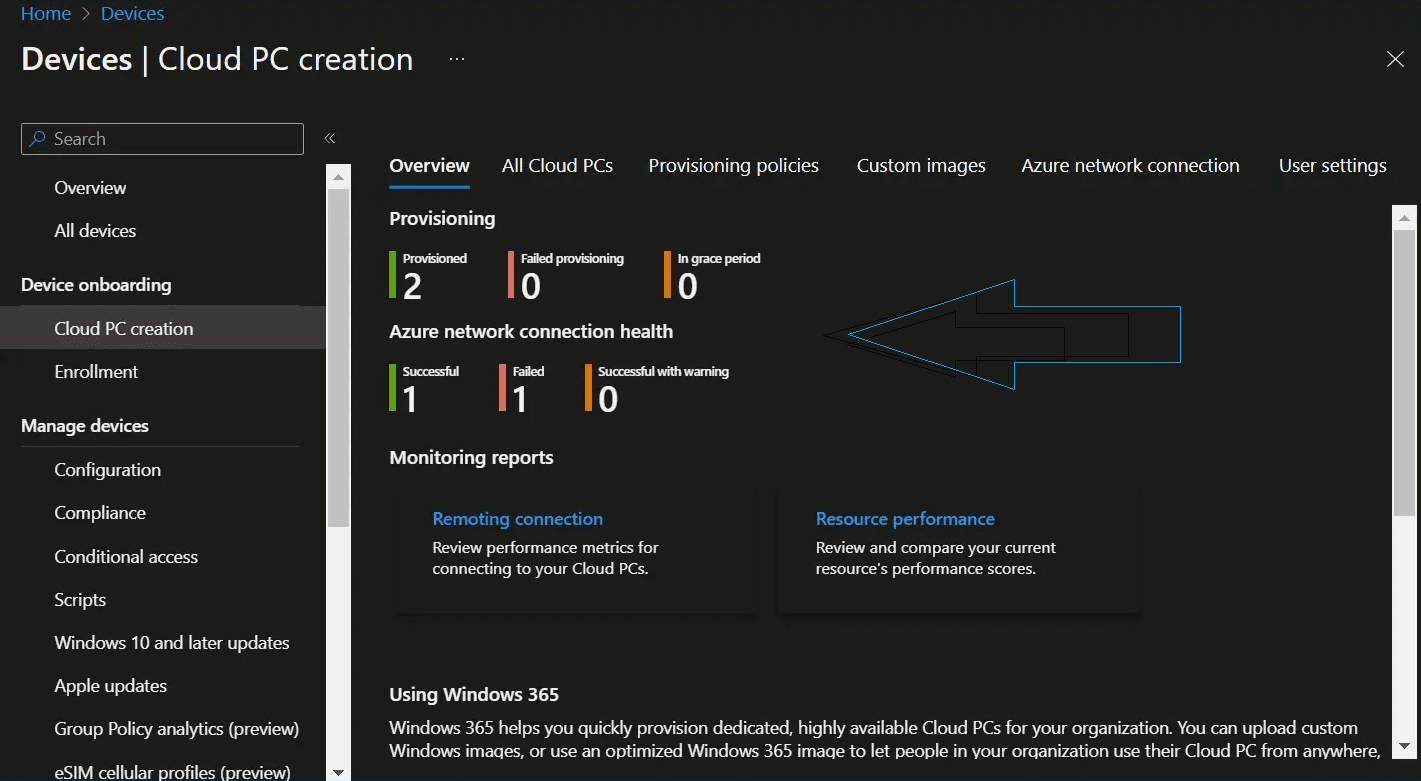Select Windows 10 and later updates

coord(171,642)
